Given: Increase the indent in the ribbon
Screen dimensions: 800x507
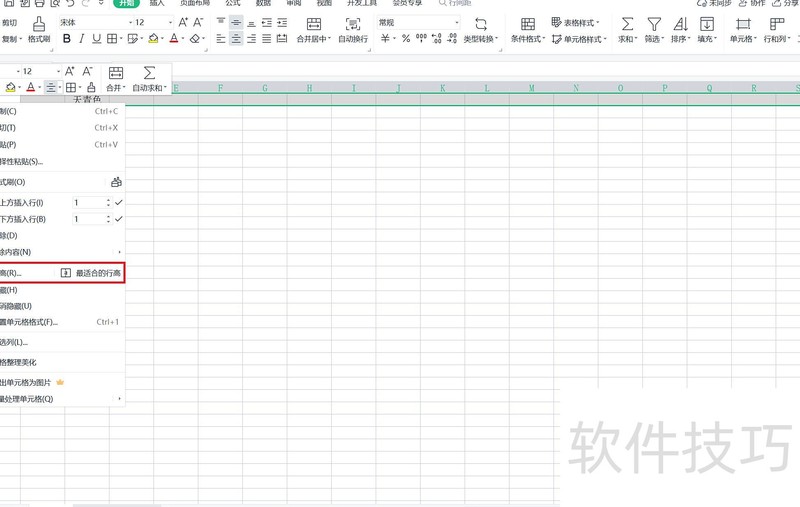Looking at the screenshot, I should [282, 22].
